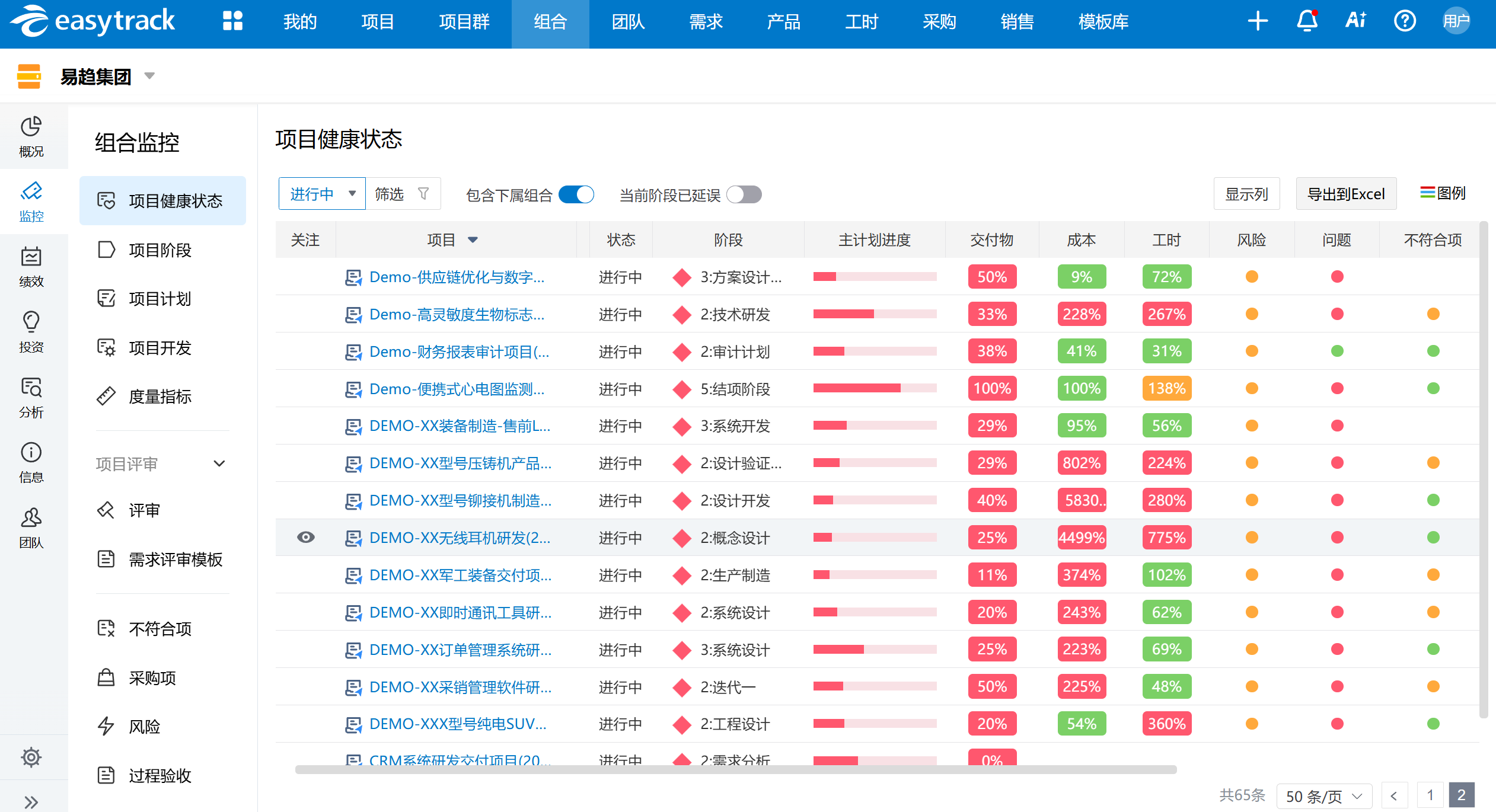Viewport: 1496px width, 812px height.
Task: Open the apps grid icon
Action: (232, 21)
